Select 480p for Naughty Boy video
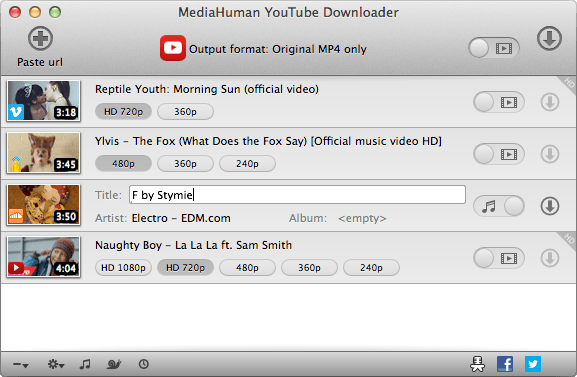The width and height of the screenshot is (577, 377). [247, 268]
